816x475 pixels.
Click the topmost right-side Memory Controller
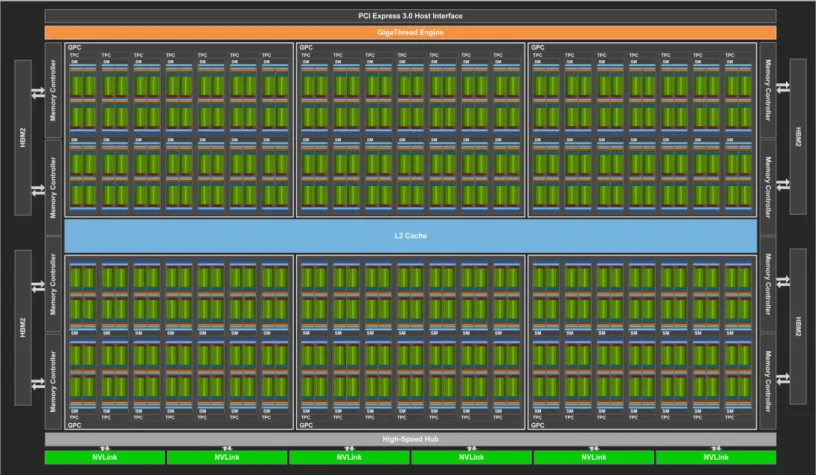(x=768, y=90)
